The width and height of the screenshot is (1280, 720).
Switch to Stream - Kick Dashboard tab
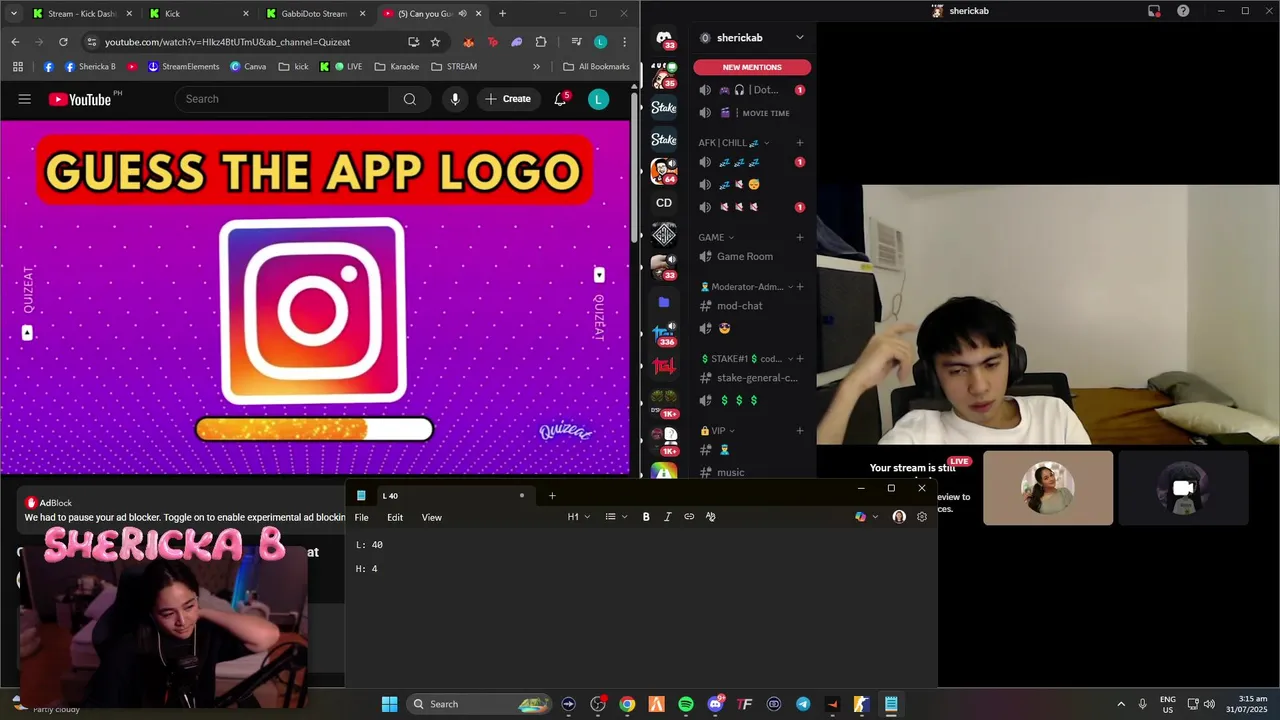coord(82,14)
